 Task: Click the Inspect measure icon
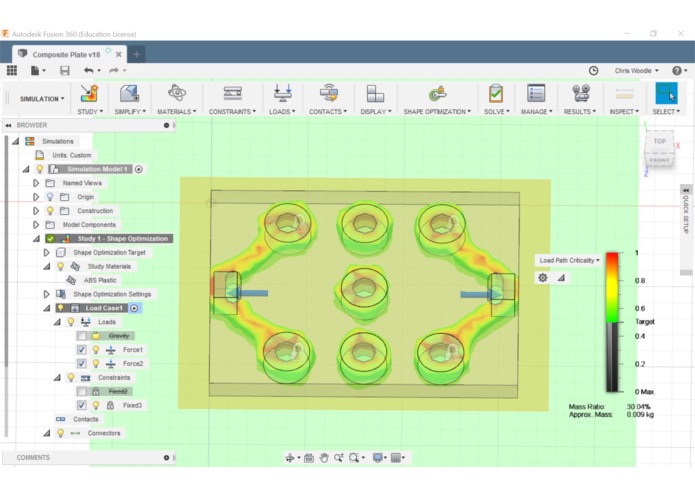[x=624, y=93]
